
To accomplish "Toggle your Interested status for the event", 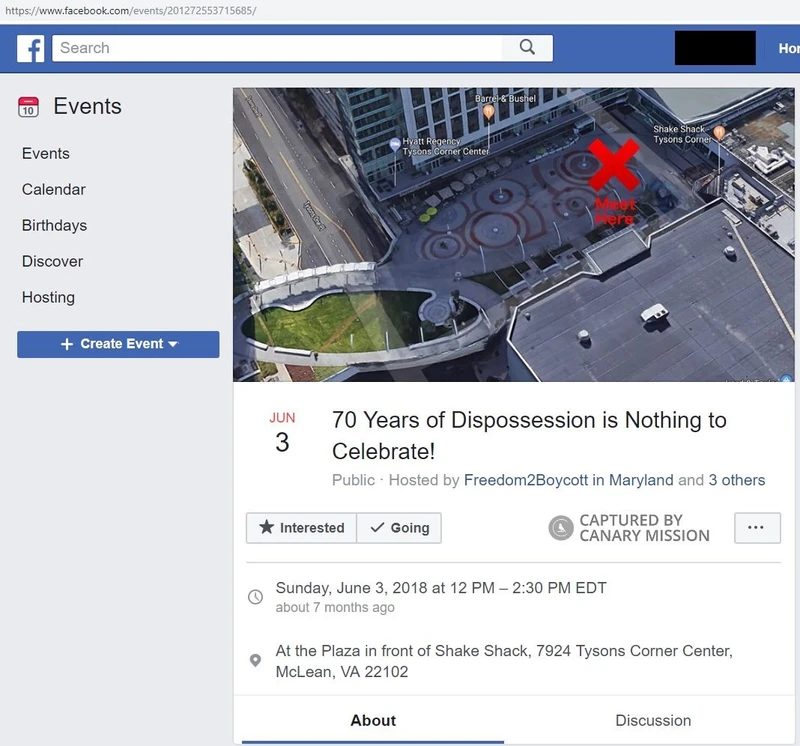I will click(300, 528).
